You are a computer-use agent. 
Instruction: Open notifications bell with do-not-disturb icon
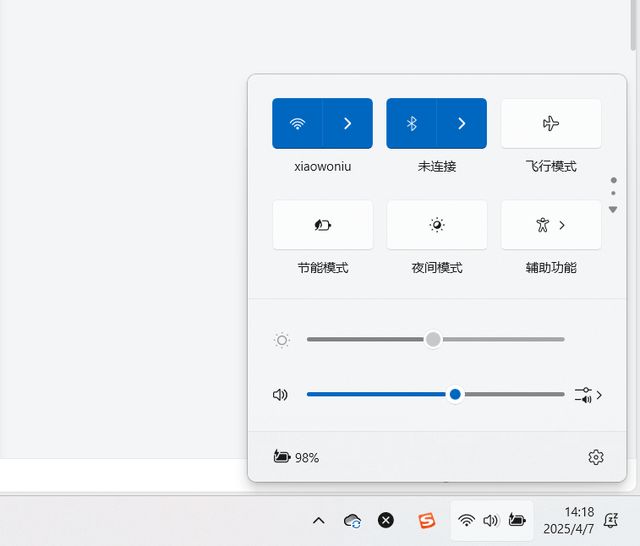point(611,520)
